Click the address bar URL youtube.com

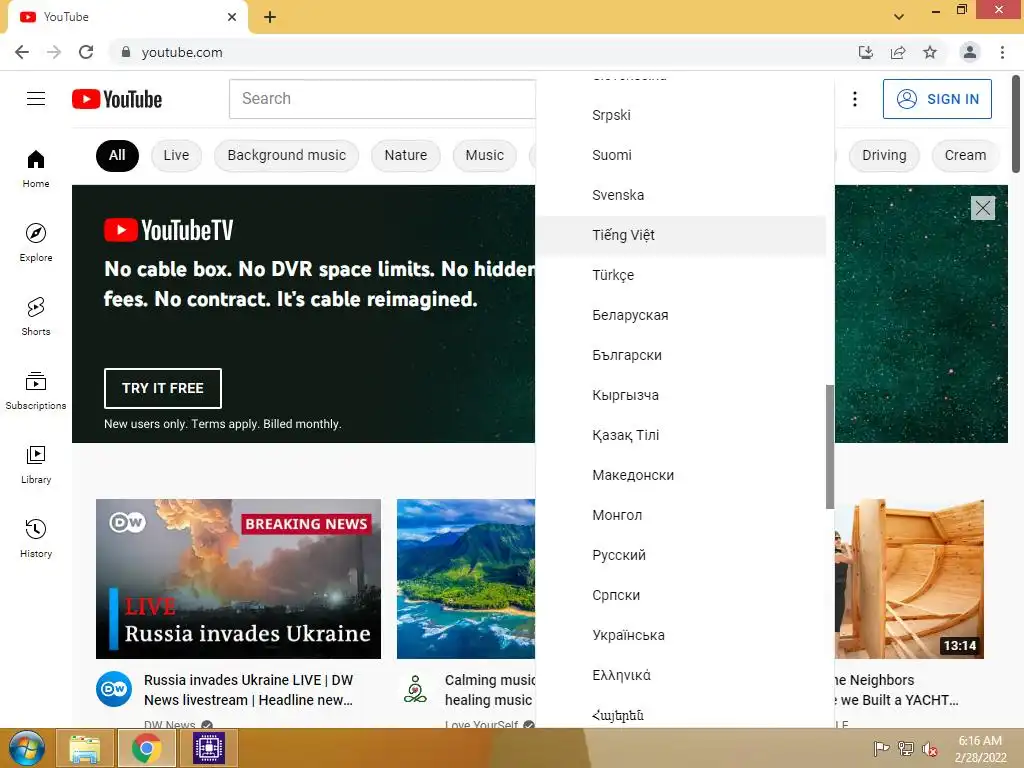(182, 52)
